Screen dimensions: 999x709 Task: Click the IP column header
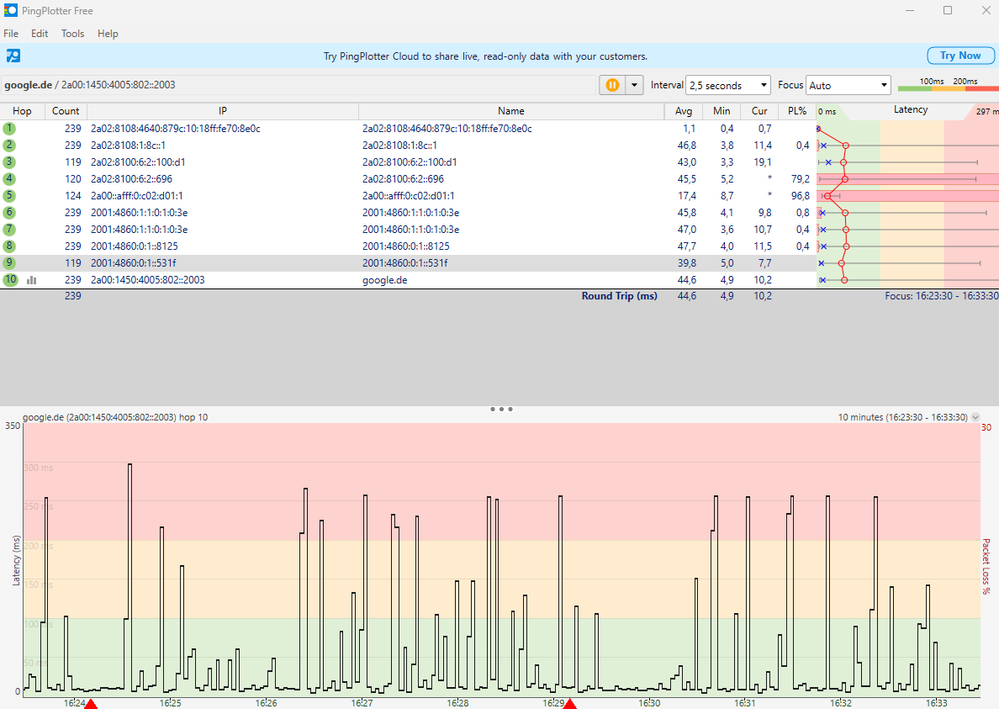pyautogui.click(x=222, y=111)
